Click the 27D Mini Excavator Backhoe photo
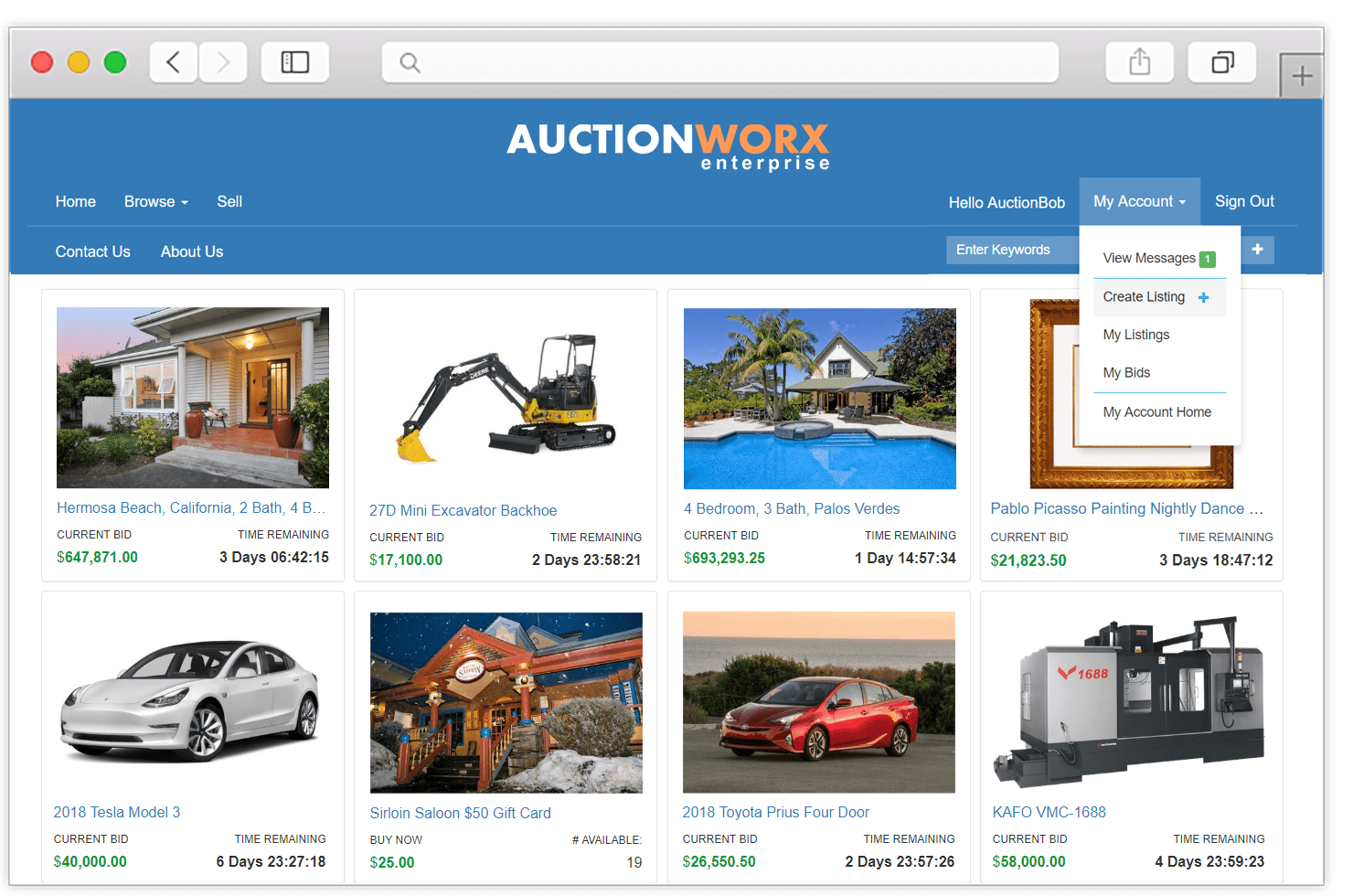Screen dimensions: 1353x896 506,393
